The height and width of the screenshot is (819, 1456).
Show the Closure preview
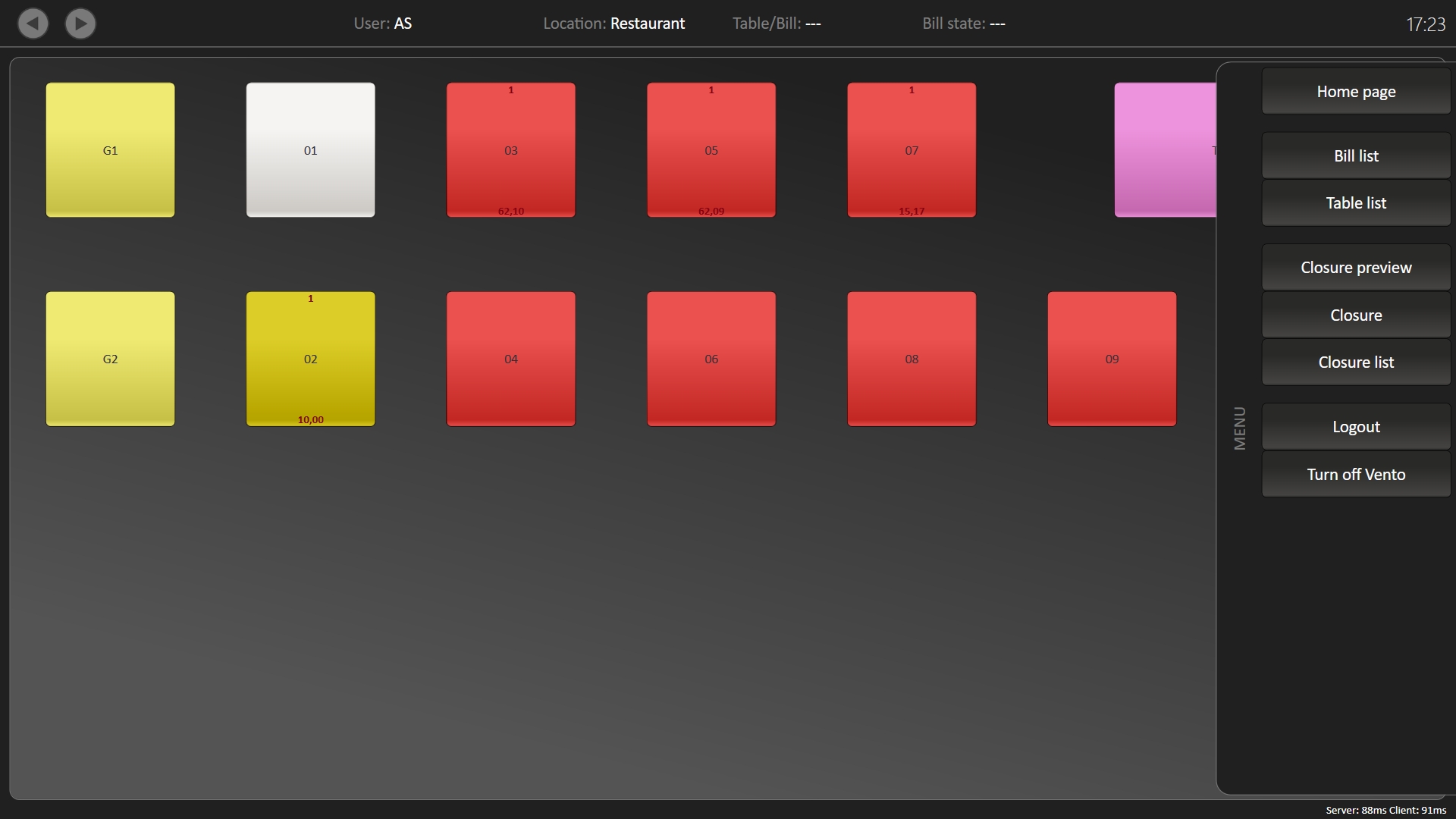point(1356,268)
